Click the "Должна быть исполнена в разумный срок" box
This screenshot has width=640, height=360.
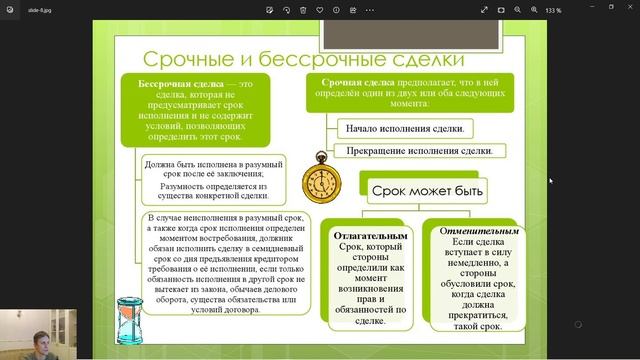tap(213, 180)
